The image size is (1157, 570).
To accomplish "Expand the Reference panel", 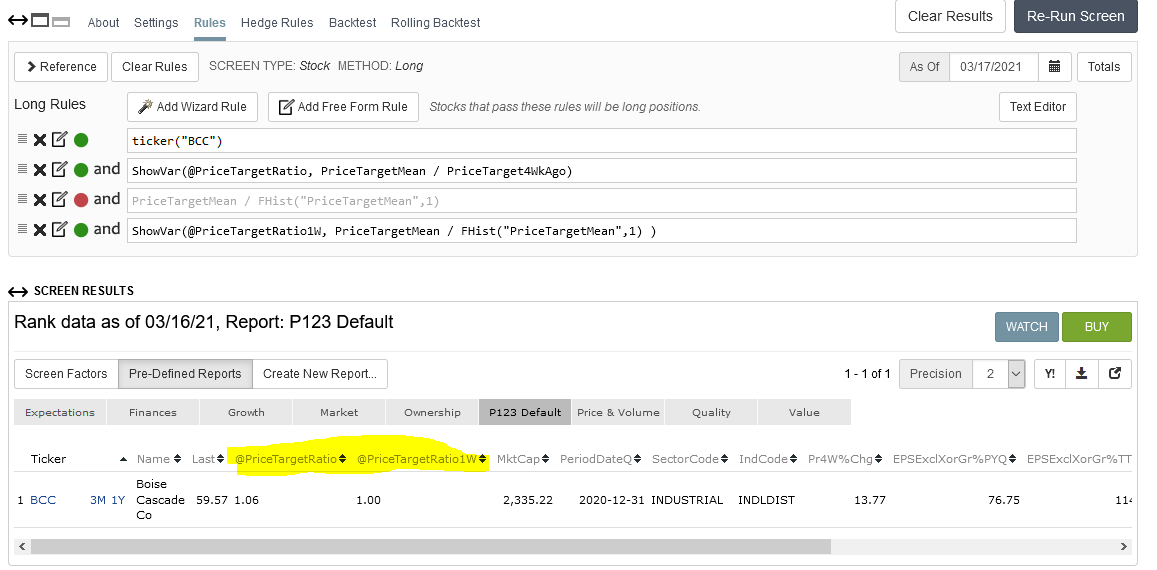I will (x=61, y=67).
